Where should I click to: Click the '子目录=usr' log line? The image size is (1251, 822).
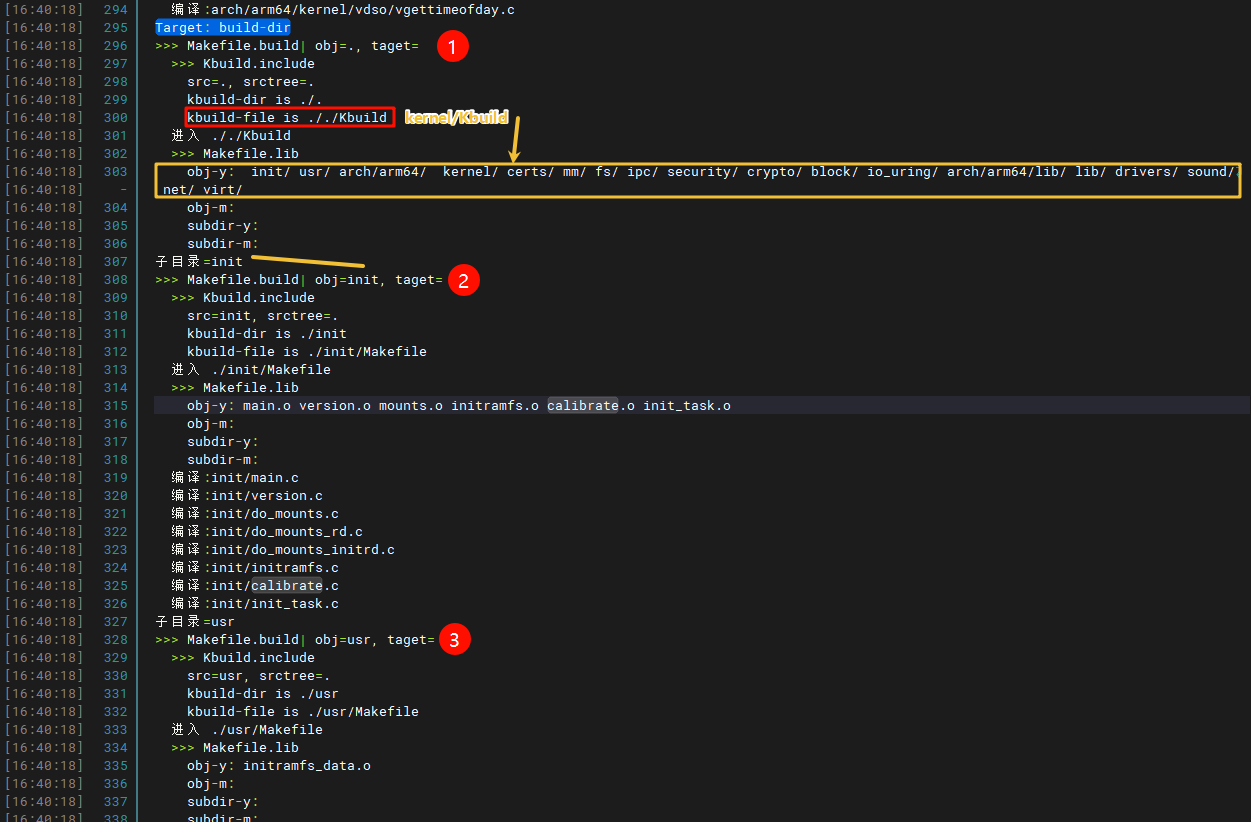(195, 622)
